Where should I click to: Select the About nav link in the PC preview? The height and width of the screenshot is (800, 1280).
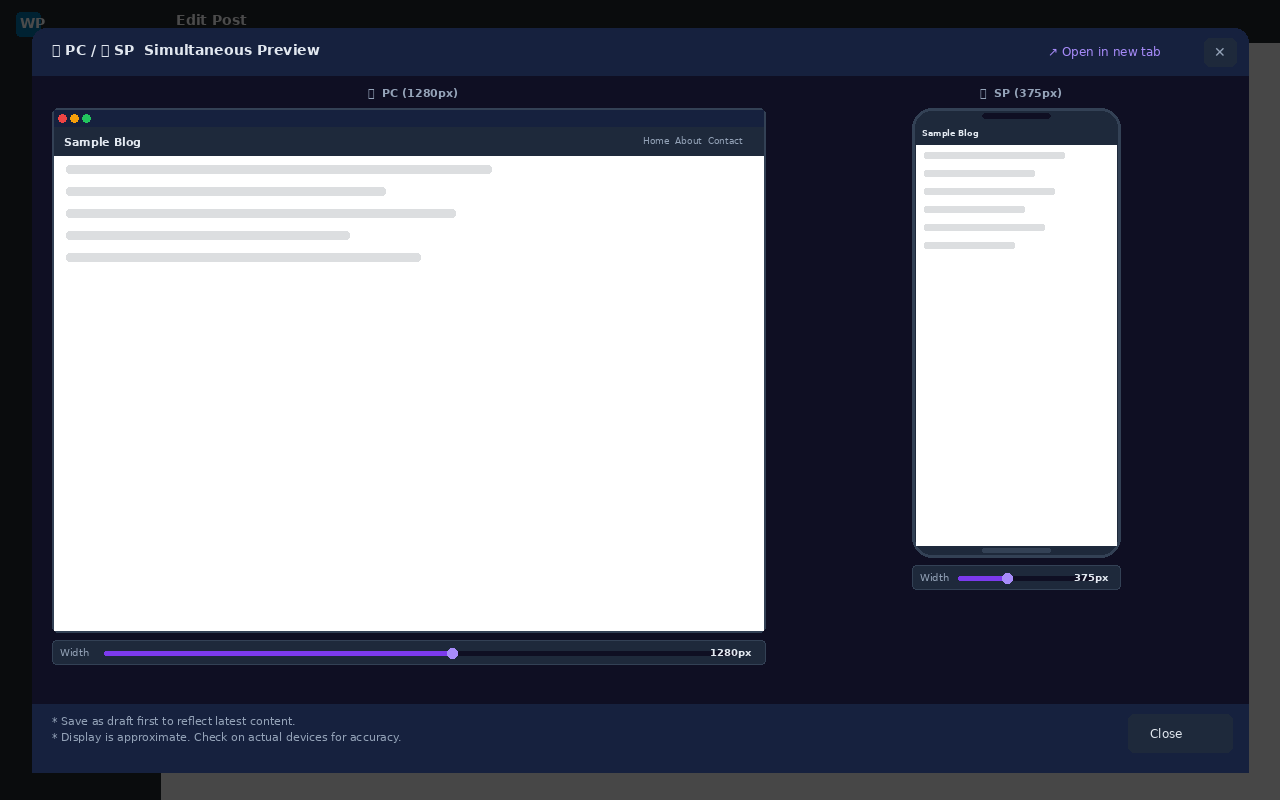coord(688,141)
